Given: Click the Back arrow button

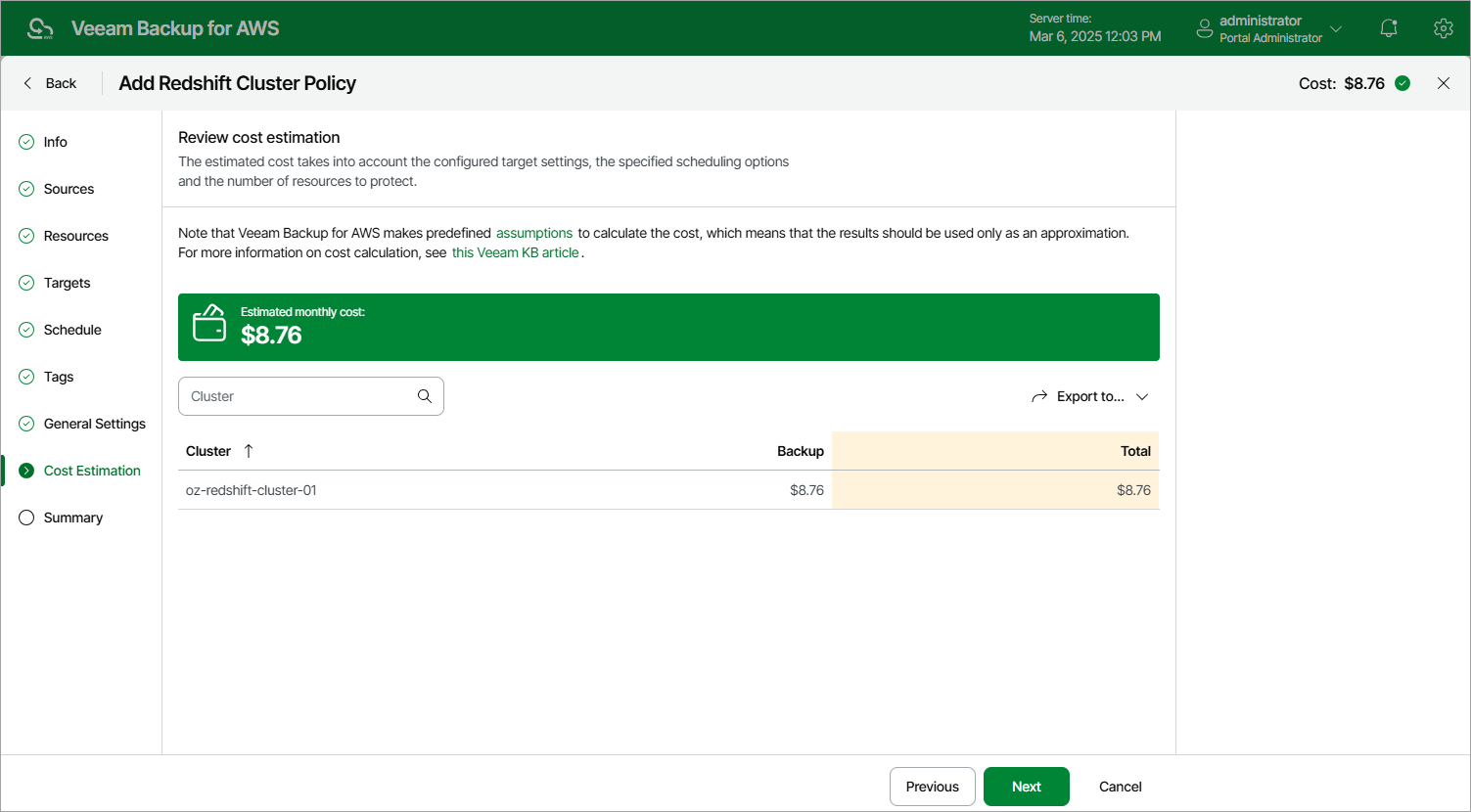Looking at the screenshot, I should point(49,83).
